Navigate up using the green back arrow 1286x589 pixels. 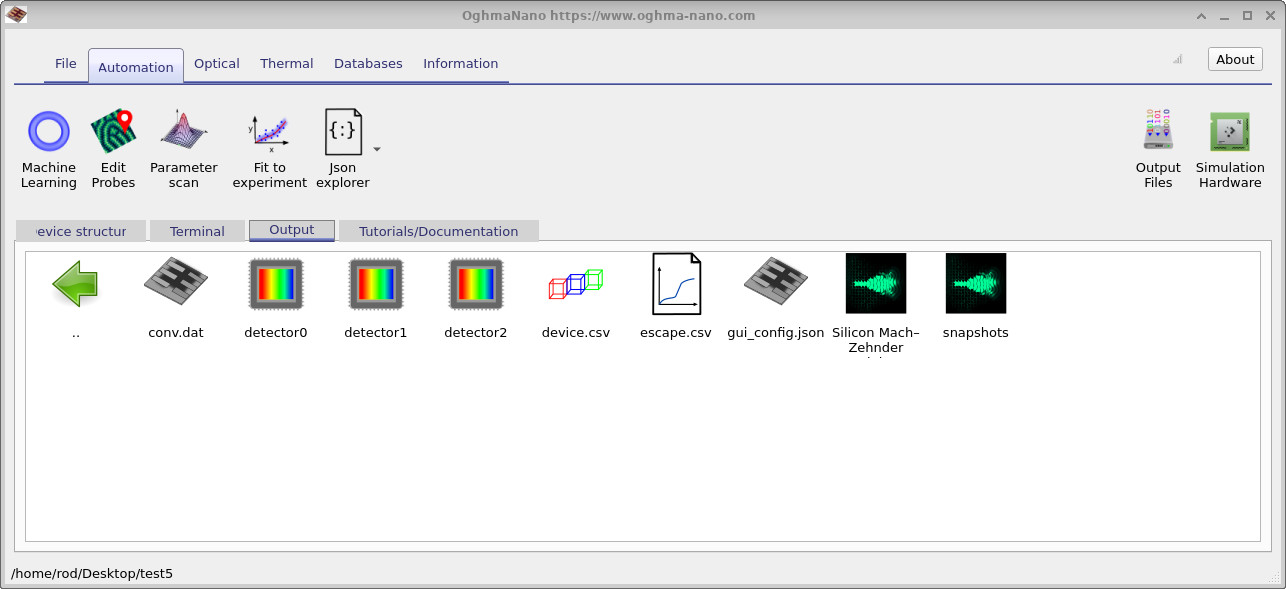(77, 283)
